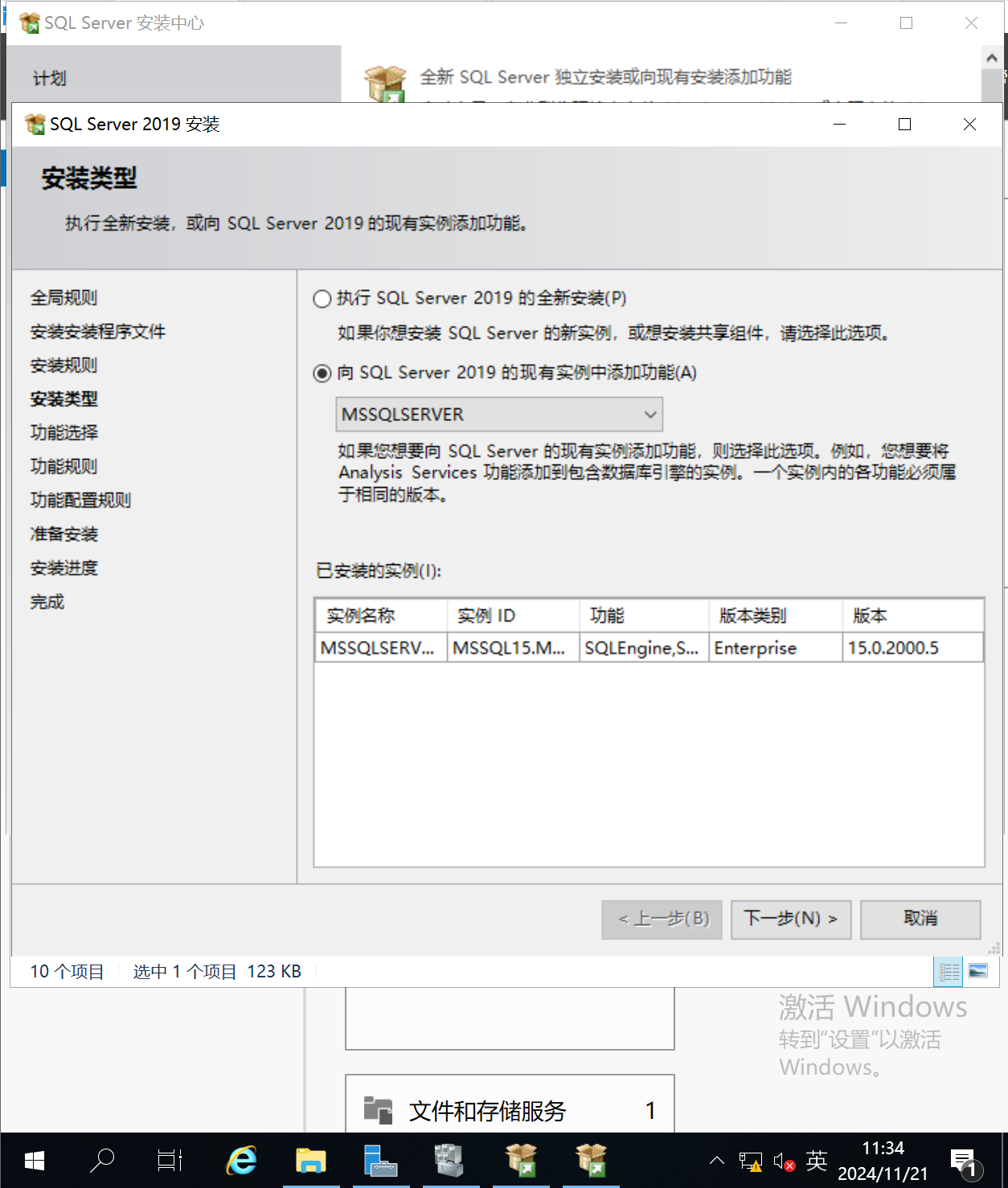1008x1188 pixels.
Task: Select the MSSQLSERVER row in instances table
Action: pyautogui.click(x=649, y=648)
